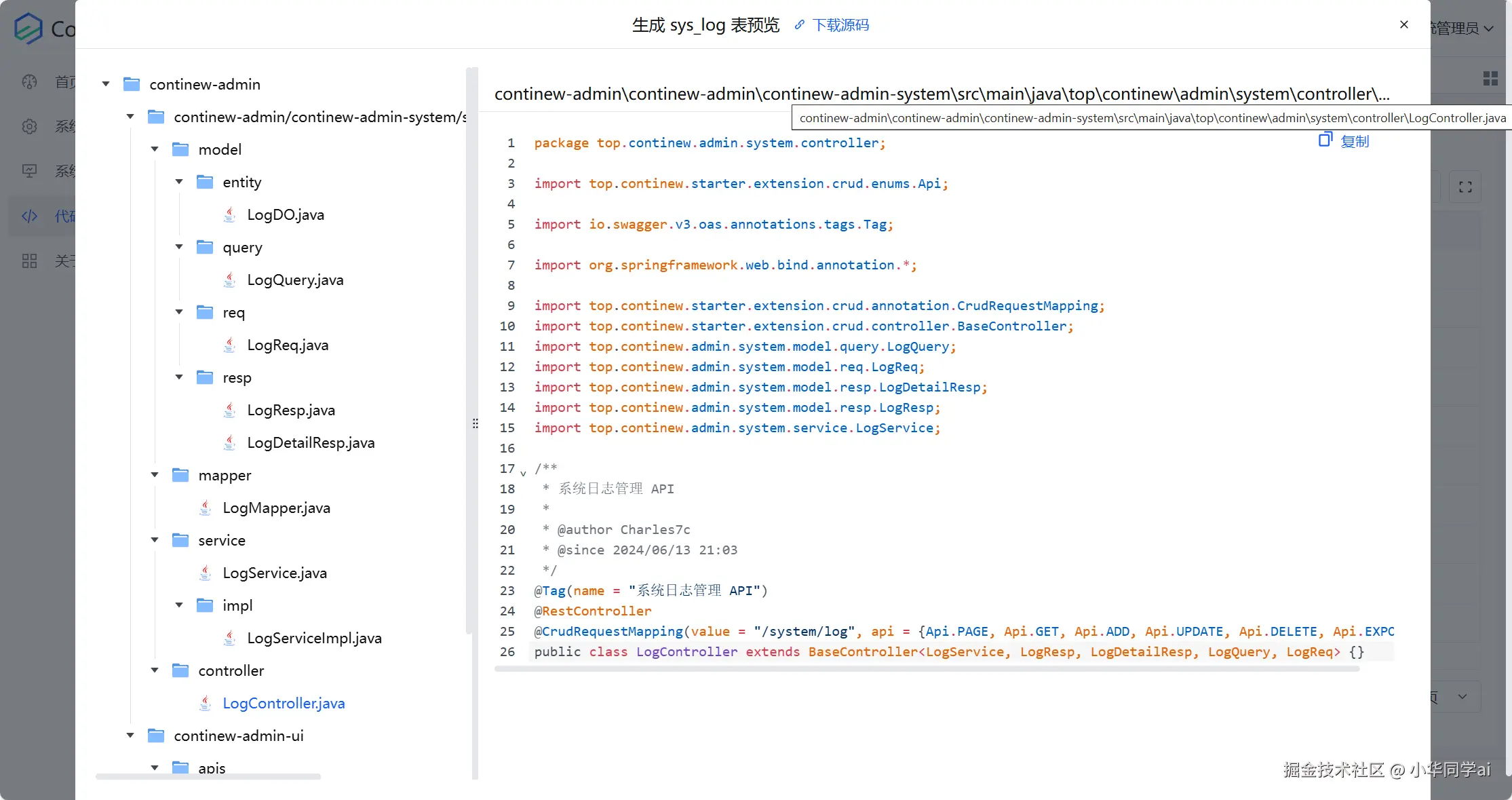1512x800 pixels.
Task: Click the code generator sidebar icon
Action: (x=29, y=216)
